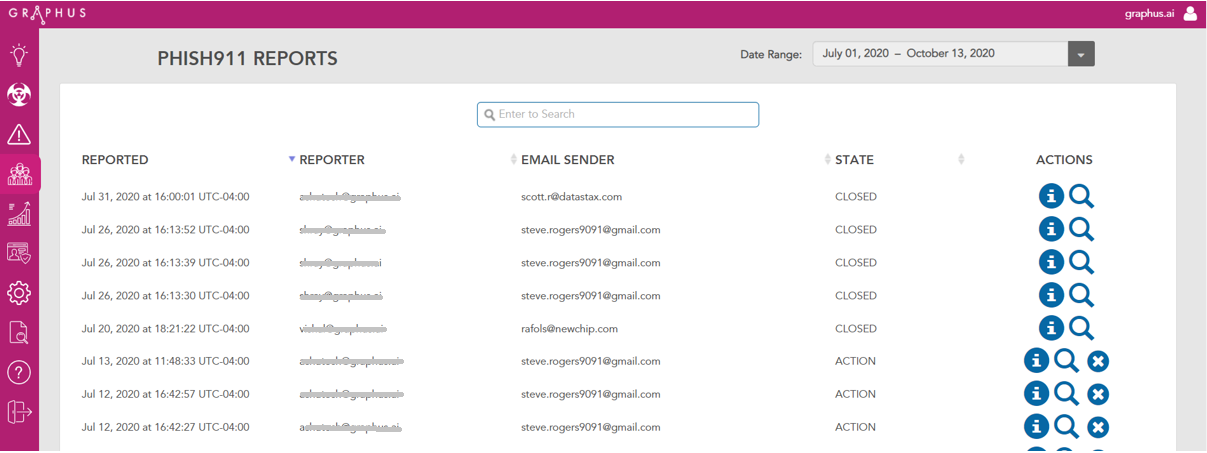
Task: Sort by the REPORTED column header
Action: [115, 160]
